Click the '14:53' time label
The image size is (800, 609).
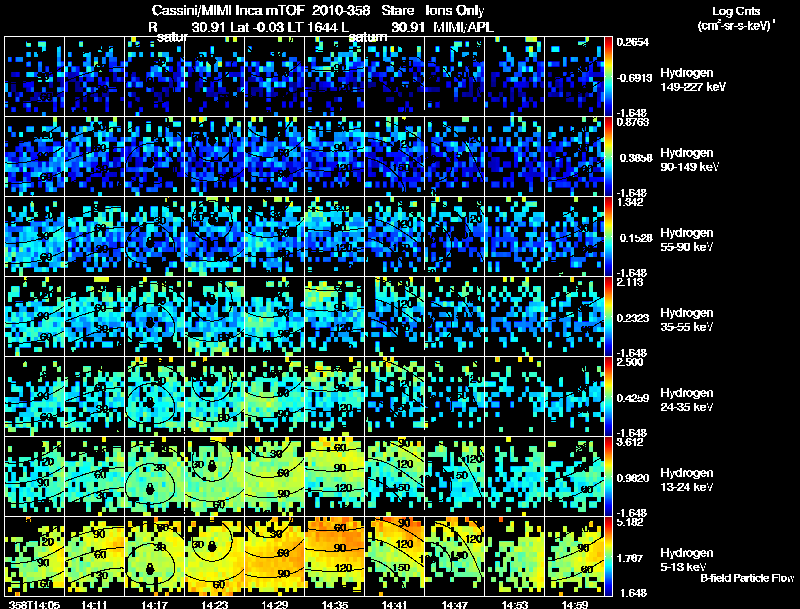pos(515,604)
